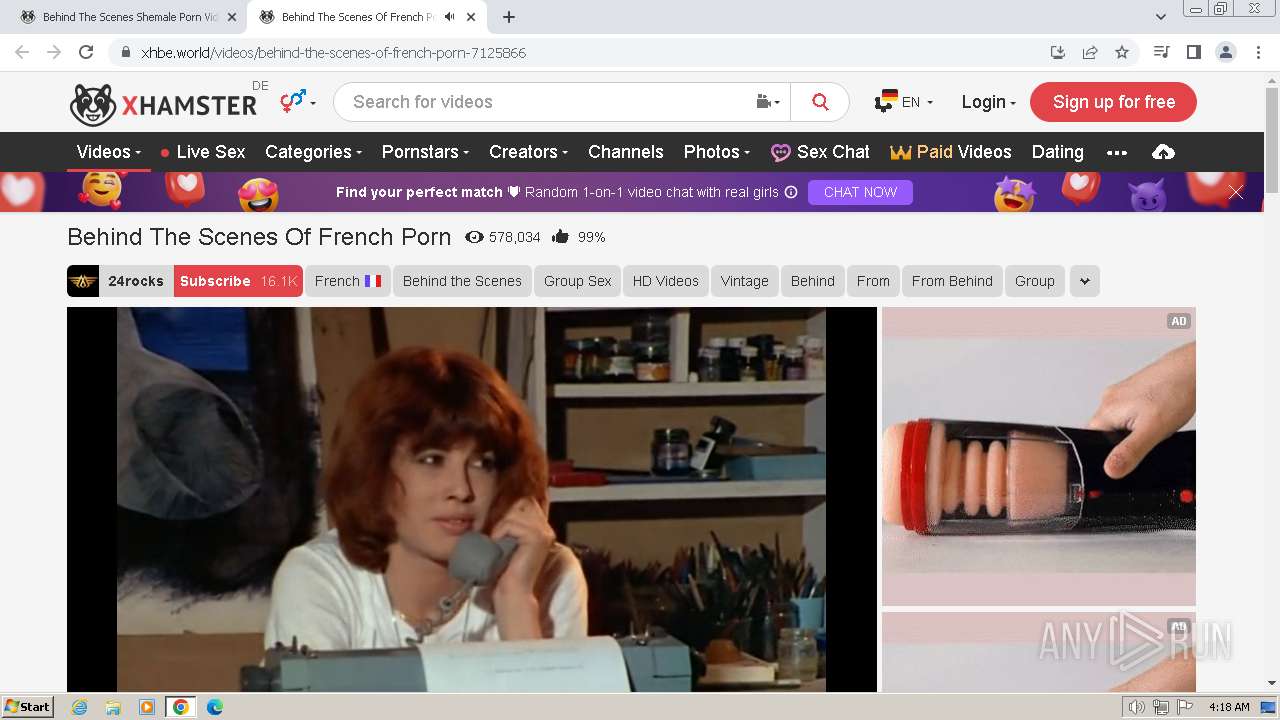1280x720 pixels.
Task: Open Microsoft Edge from the taskbar
Action: 215,707
